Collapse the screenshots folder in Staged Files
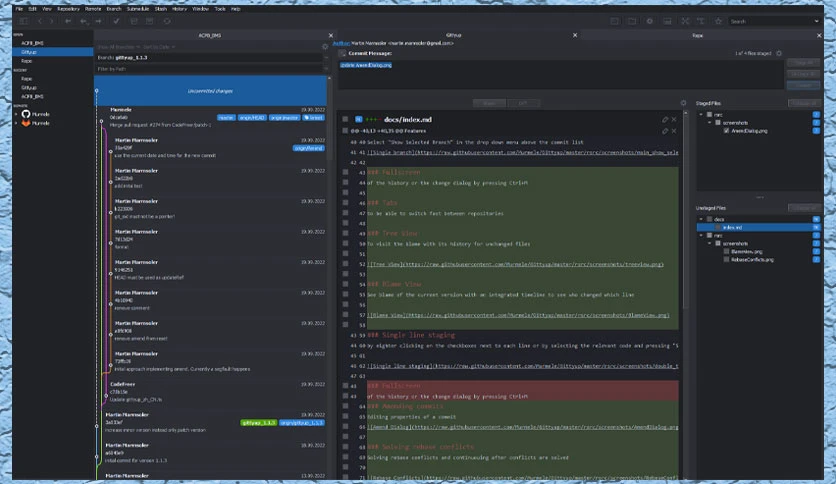 pyautogui.click(x=709, y=123)
